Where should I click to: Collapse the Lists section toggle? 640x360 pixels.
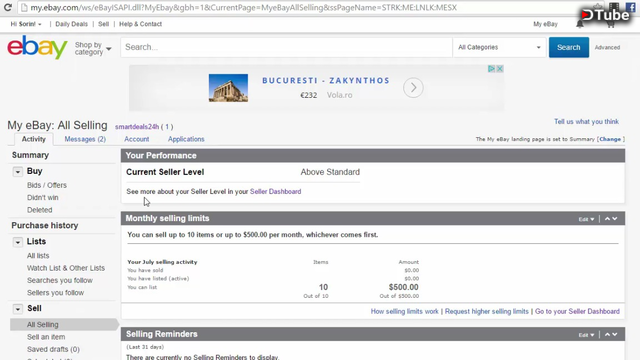(x=18, y=242)
